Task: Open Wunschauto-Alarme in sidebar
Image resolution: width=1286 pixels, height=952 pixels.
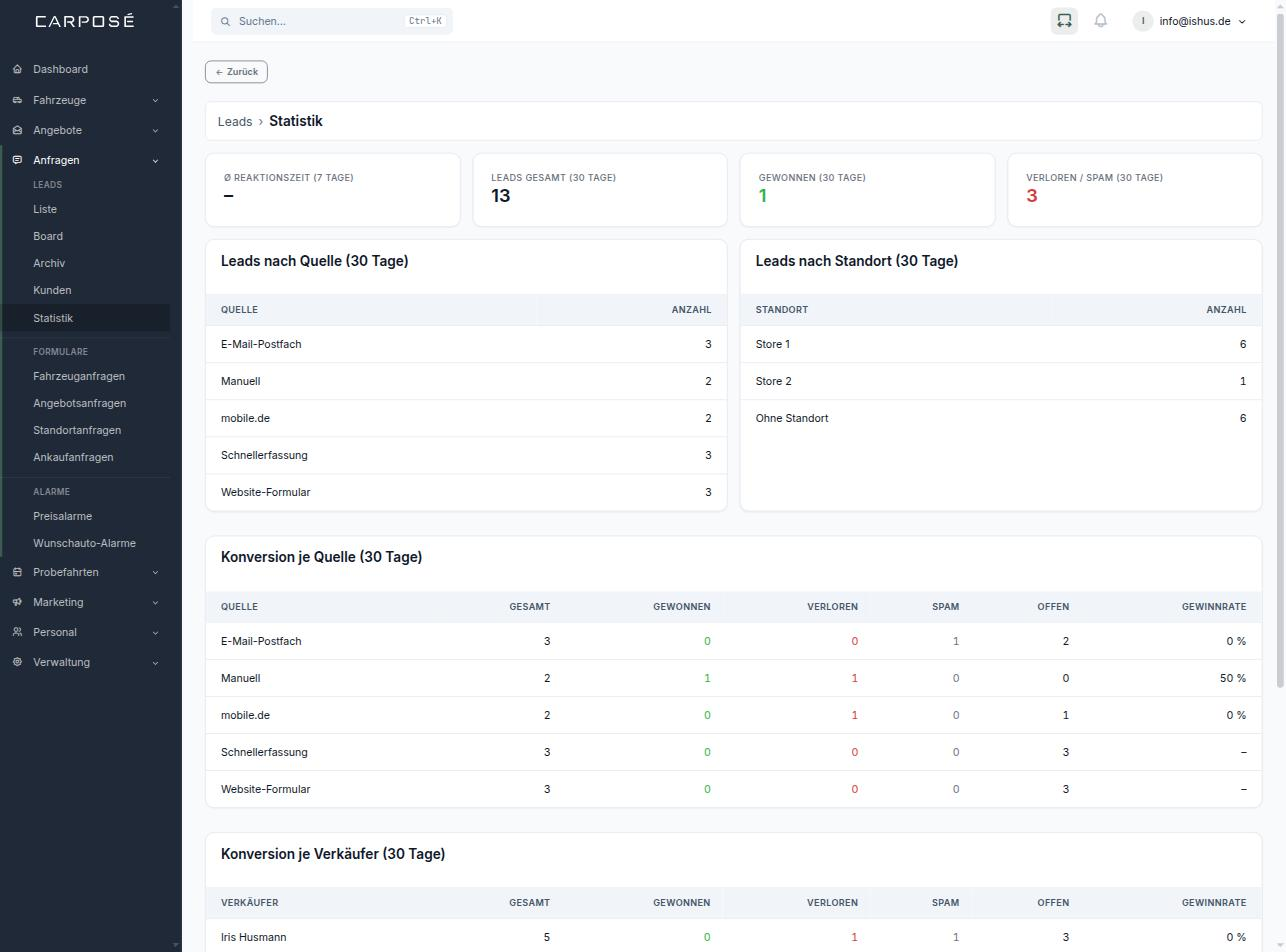Action: pyautogui.click(x=84, y=543)
